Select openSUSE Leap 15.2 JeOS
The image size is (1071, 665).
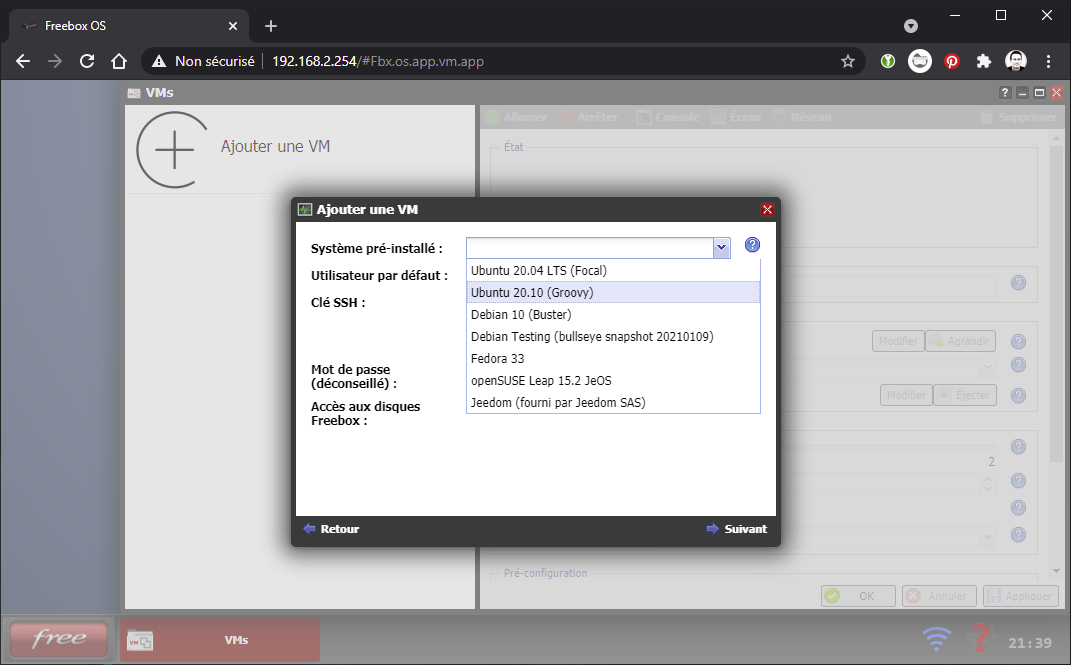point(613,380)
